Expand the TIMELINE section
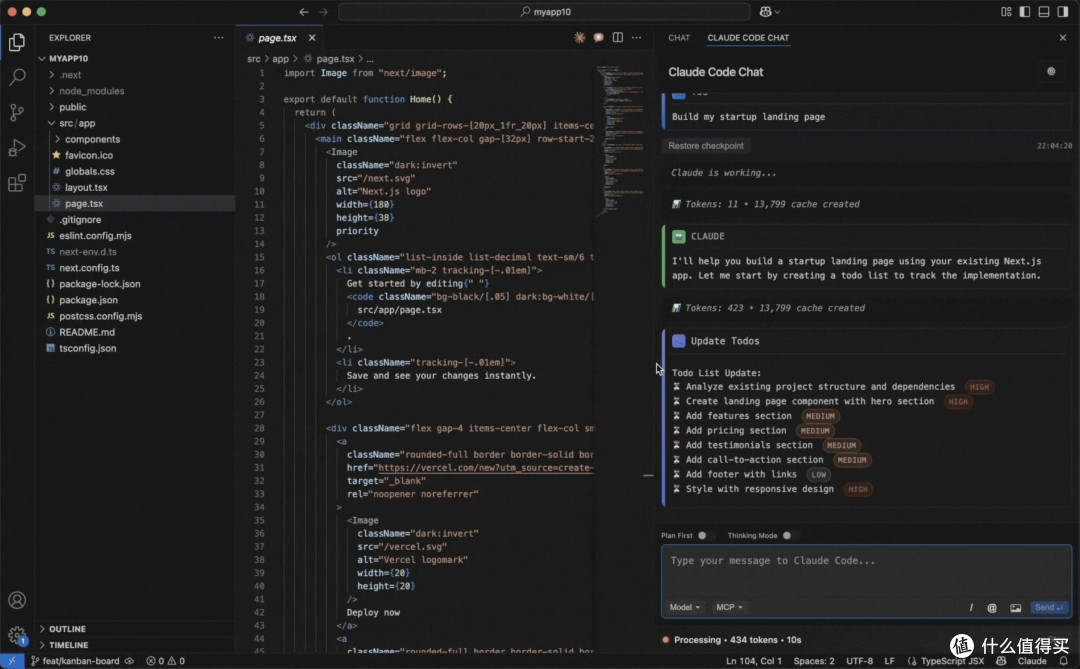Screen dimensions: 1080x669 68,645
